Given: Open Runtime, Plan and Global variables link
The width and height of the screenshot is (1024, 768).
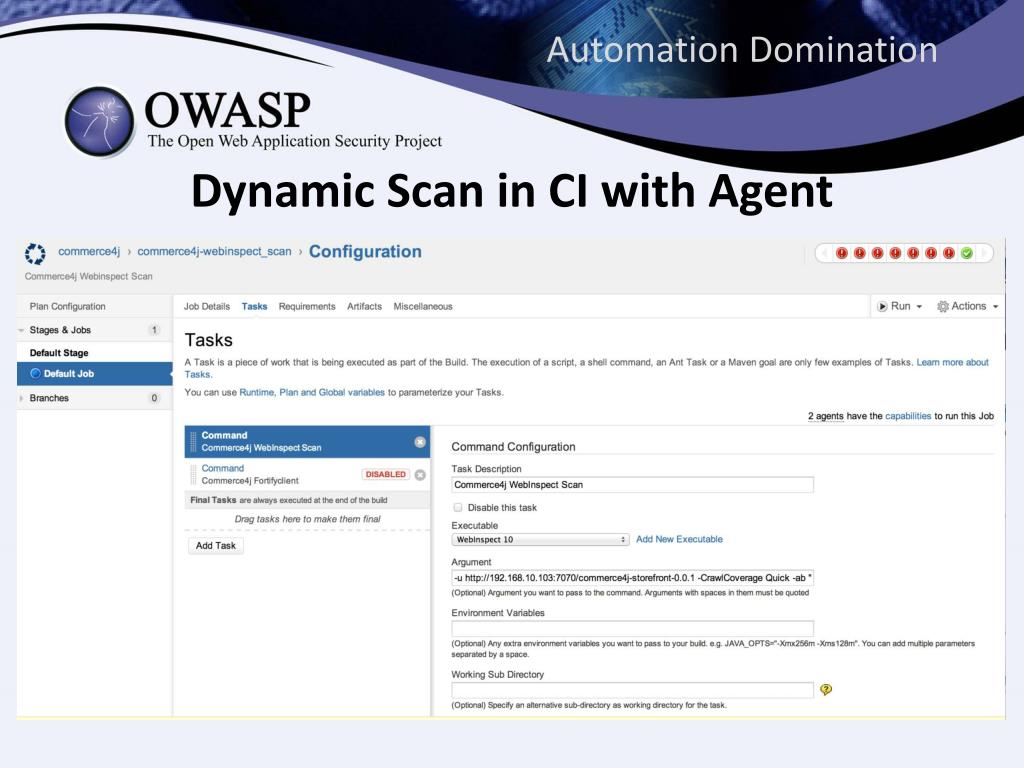Looking at the screenshot, I should pyautogui.click(x=312, y=392).
